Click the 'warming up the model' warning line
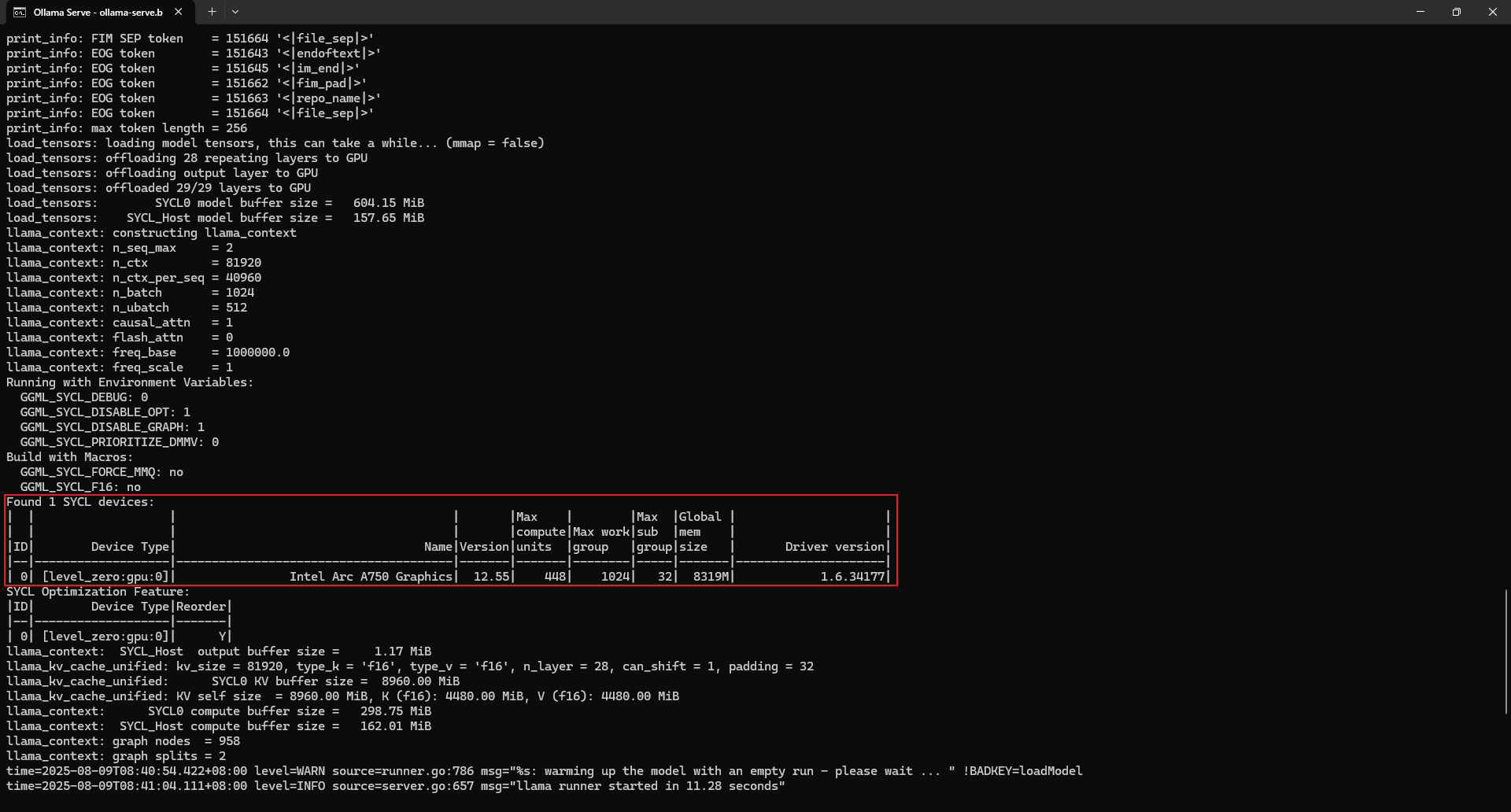Image resolution: width=1511 pixels, height=812 pixels. 545,771
